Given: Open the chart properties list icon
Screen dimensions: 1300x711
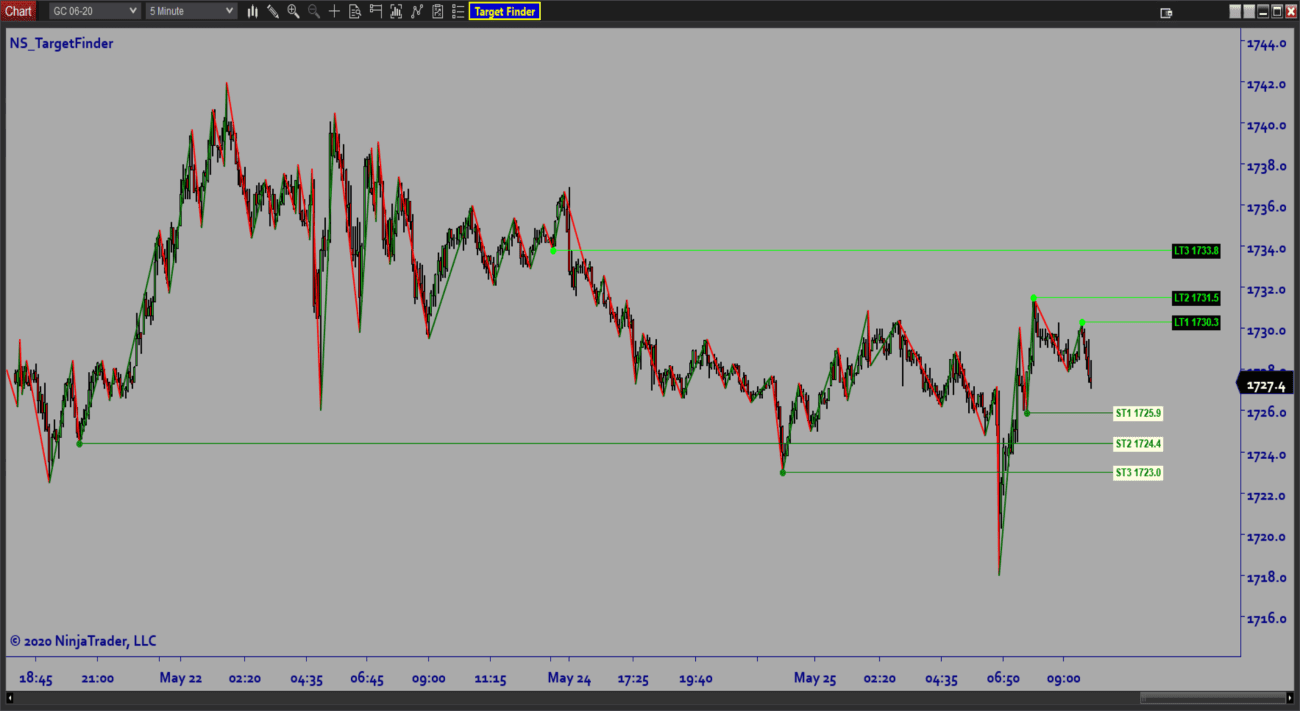Looking at the screenshot, I should pyautogui.click(x=458, y=11).
